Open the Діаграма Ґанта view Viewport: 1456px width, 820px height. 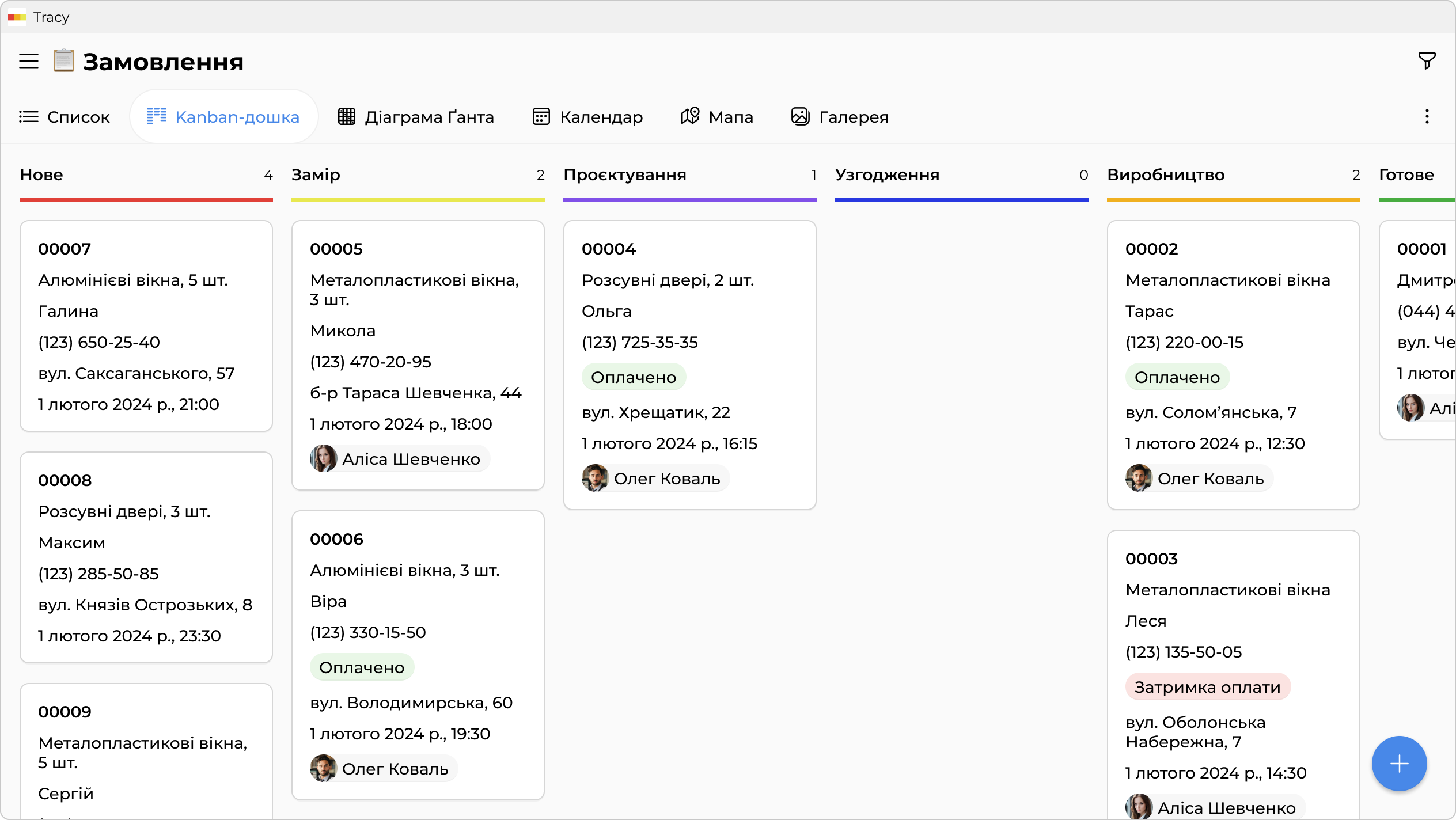(416, 117)
